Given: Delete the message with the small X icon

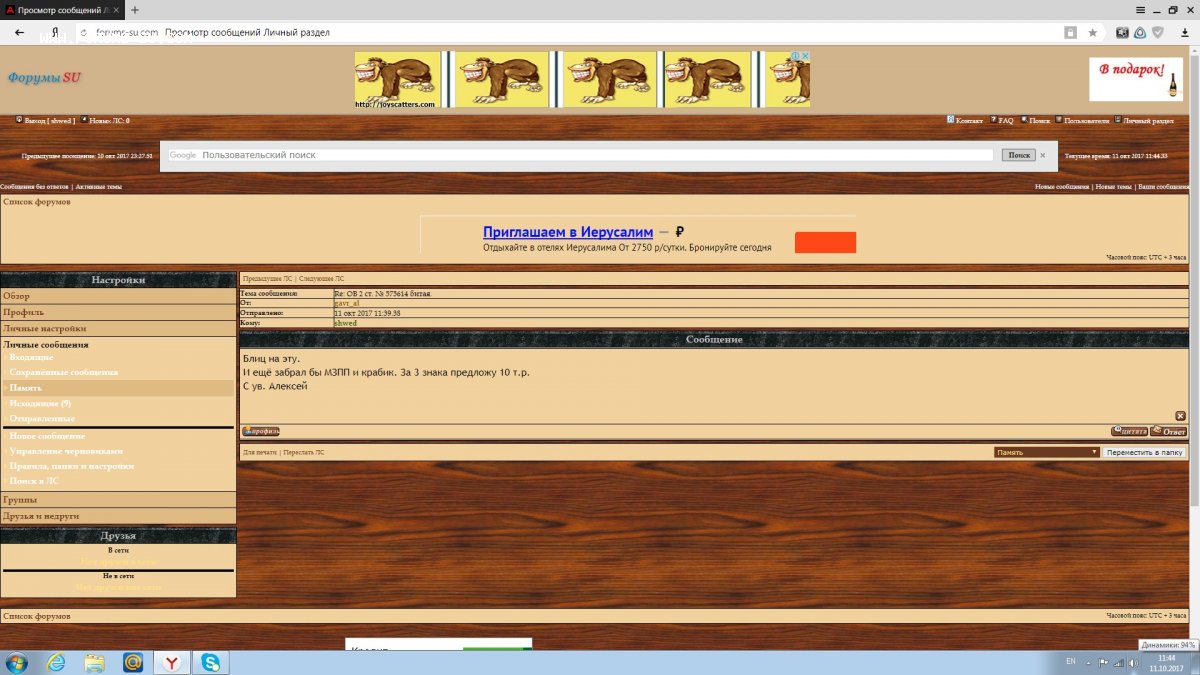Looking at the screenshot, I should click(x=1180, y=416).
